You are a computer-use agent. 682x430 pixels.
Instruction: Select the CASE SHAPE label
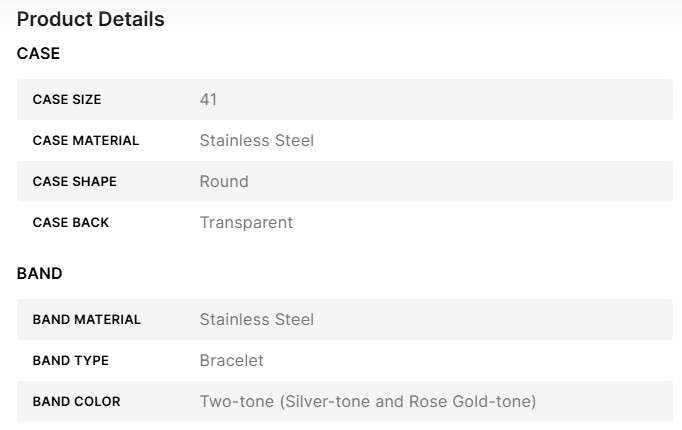(75, 182)
